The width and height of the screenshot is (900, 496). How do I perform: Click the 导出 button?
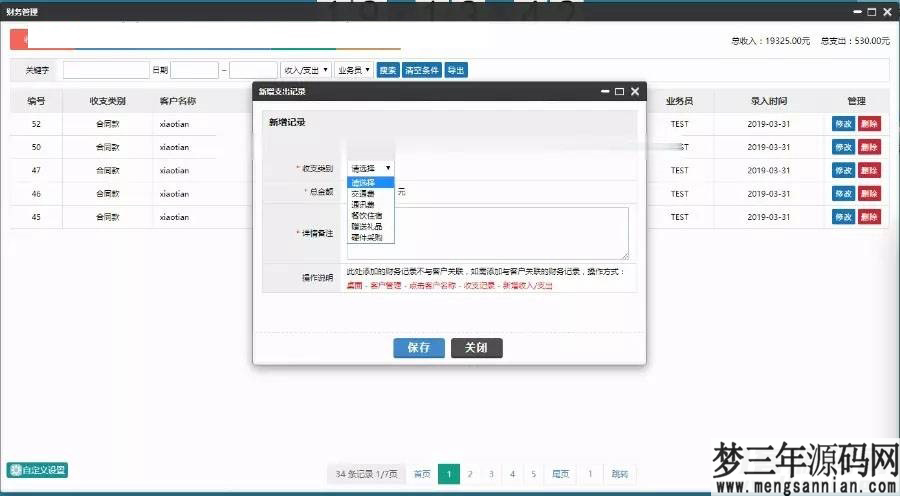click(456, 70)
